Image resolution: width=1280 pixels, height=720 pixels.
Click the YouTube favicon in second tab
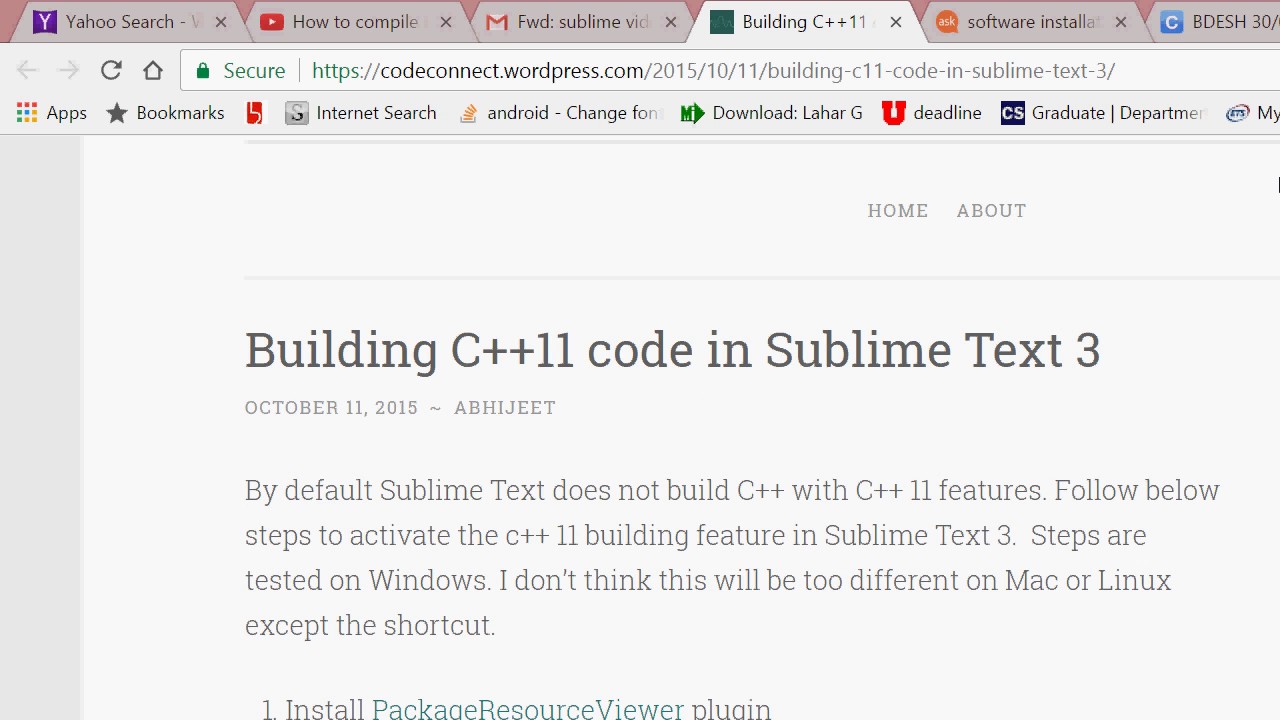tap(270, 22)
